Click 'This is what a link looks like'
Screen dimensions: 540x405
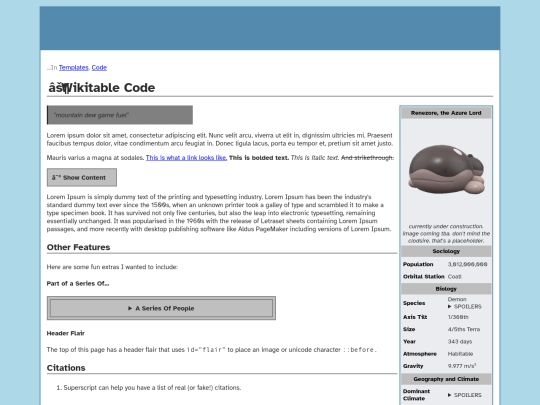point(186,158)
